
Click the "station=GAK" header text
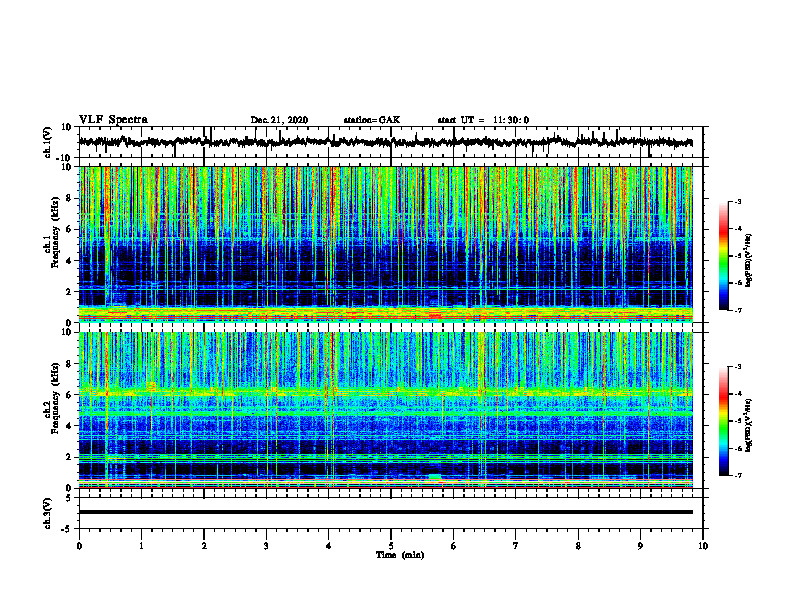(x=372, y=120)
